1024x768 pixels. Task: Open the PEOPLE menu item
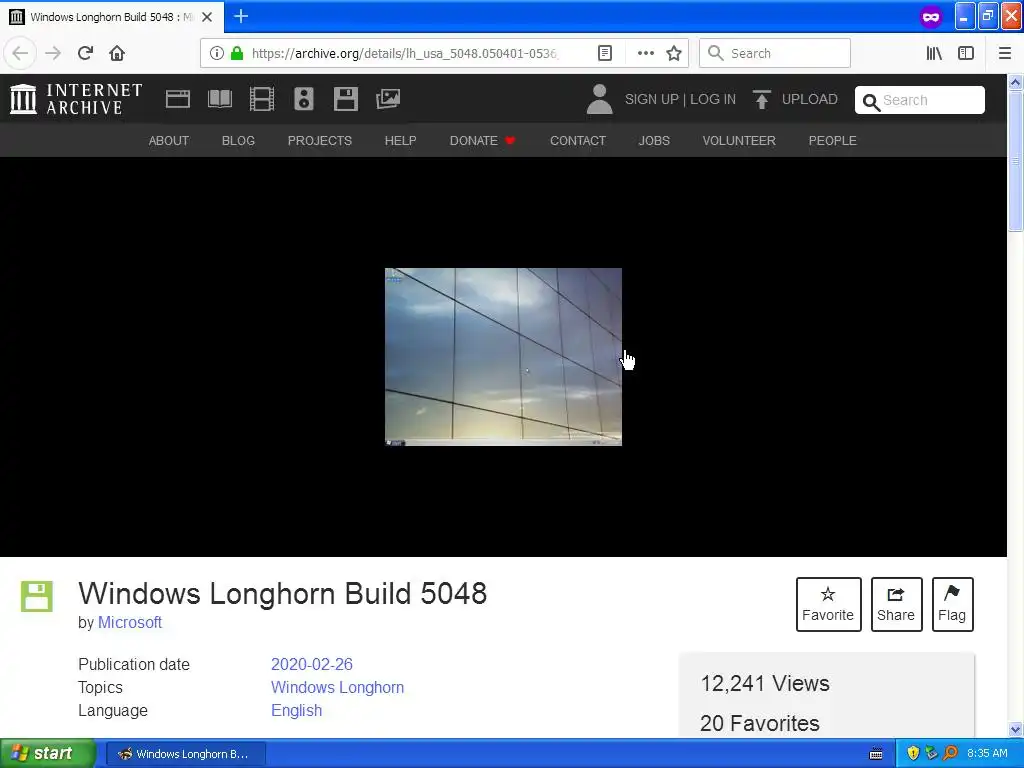833,140
